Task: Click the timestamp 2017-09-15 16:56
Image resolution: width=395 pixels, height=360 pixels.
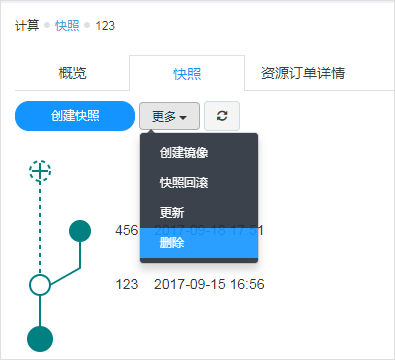Action: tap(209, 284)
